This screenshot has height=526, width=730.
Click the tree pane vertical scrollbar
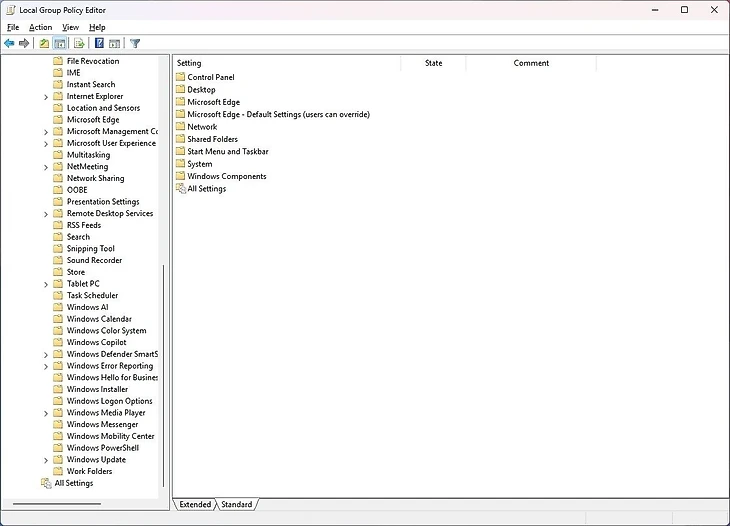coord(163,380)
